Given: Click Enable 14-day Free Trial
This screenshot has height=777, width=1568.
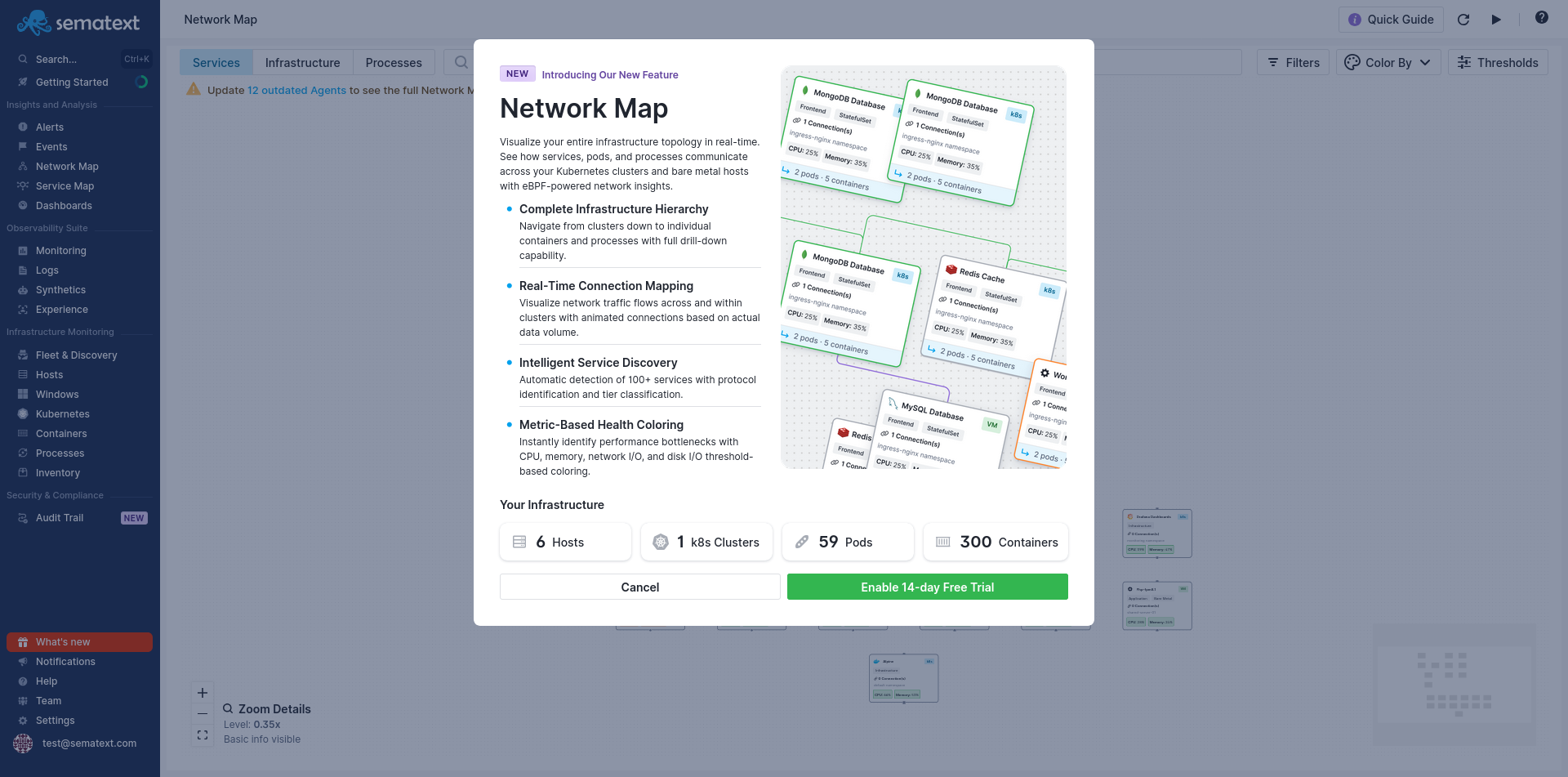Looking at the screenshot, I should [927, 587].
